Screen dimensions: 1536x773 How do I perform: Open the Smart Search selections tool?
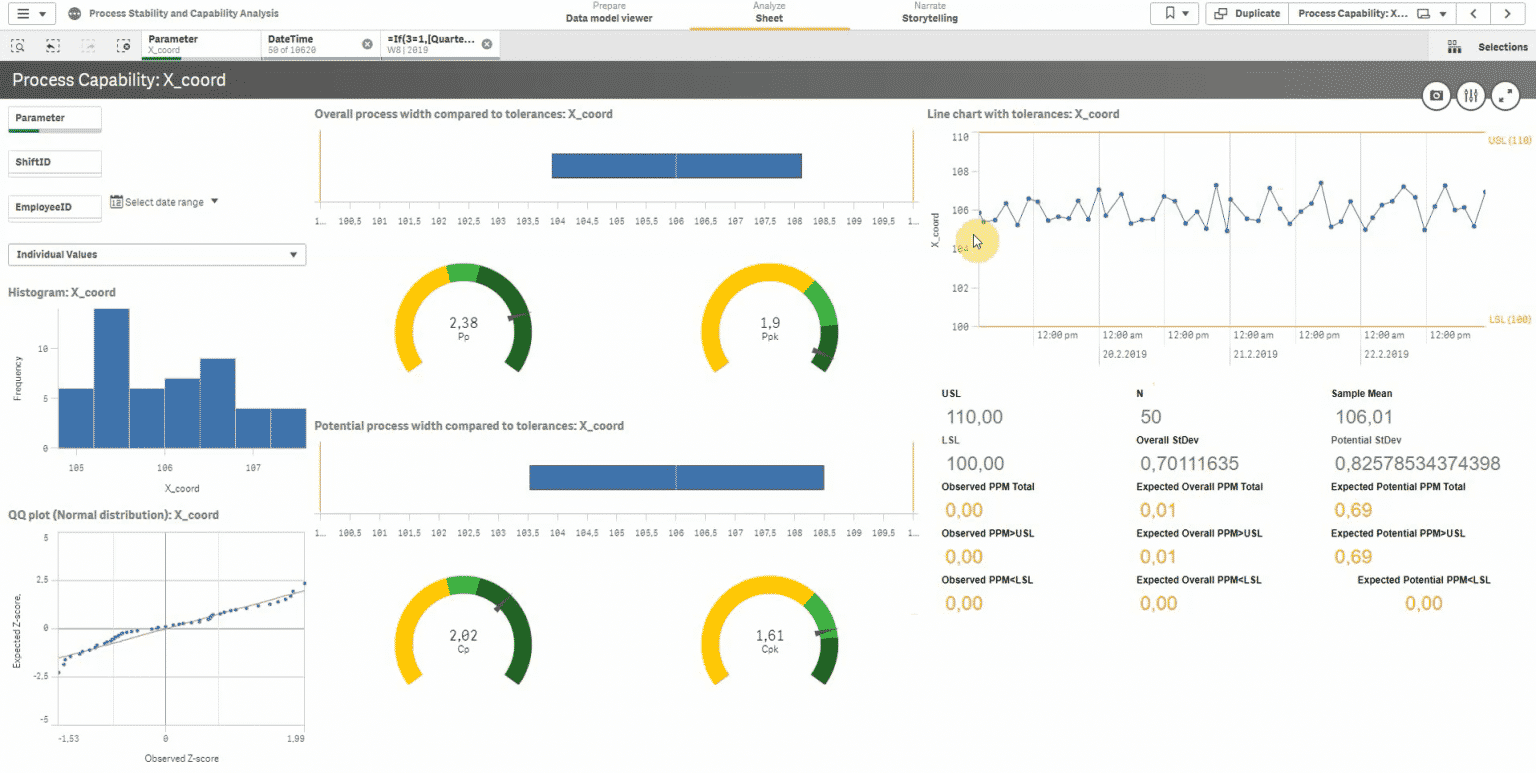[x=16, y=46]
